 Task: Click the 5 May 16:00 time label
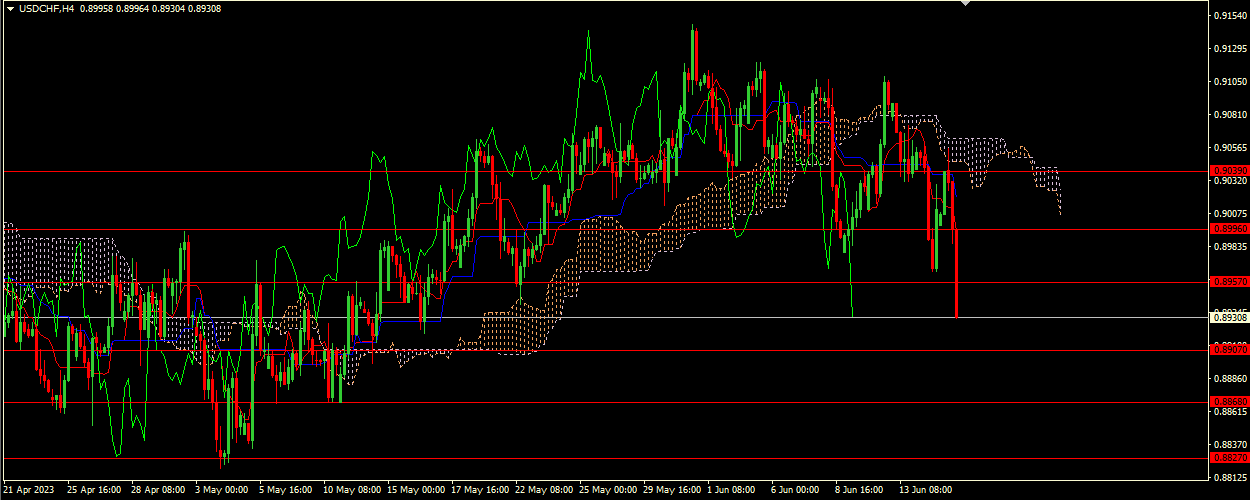pyautogui.click(x=285, y=491)
